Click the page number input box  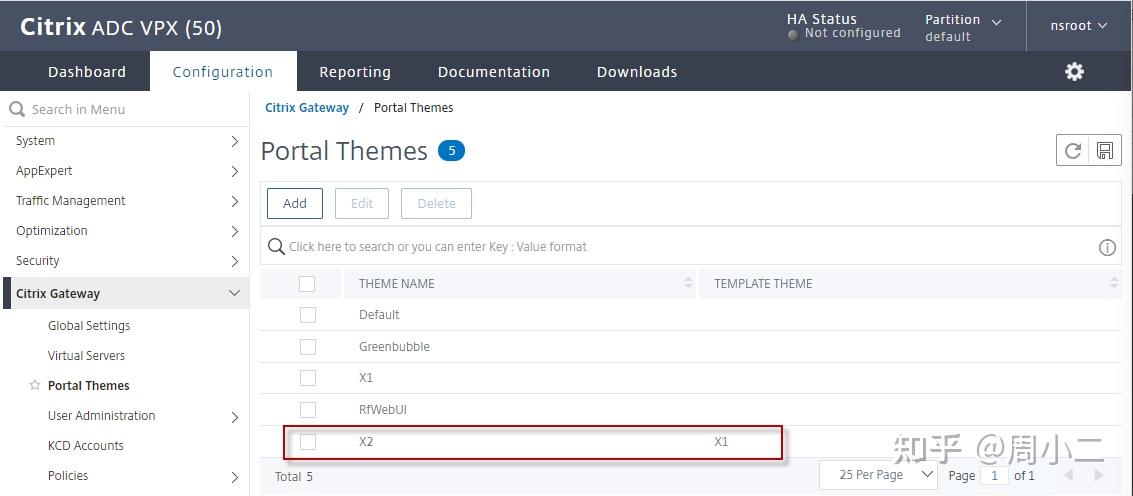[x=995, y=475]
